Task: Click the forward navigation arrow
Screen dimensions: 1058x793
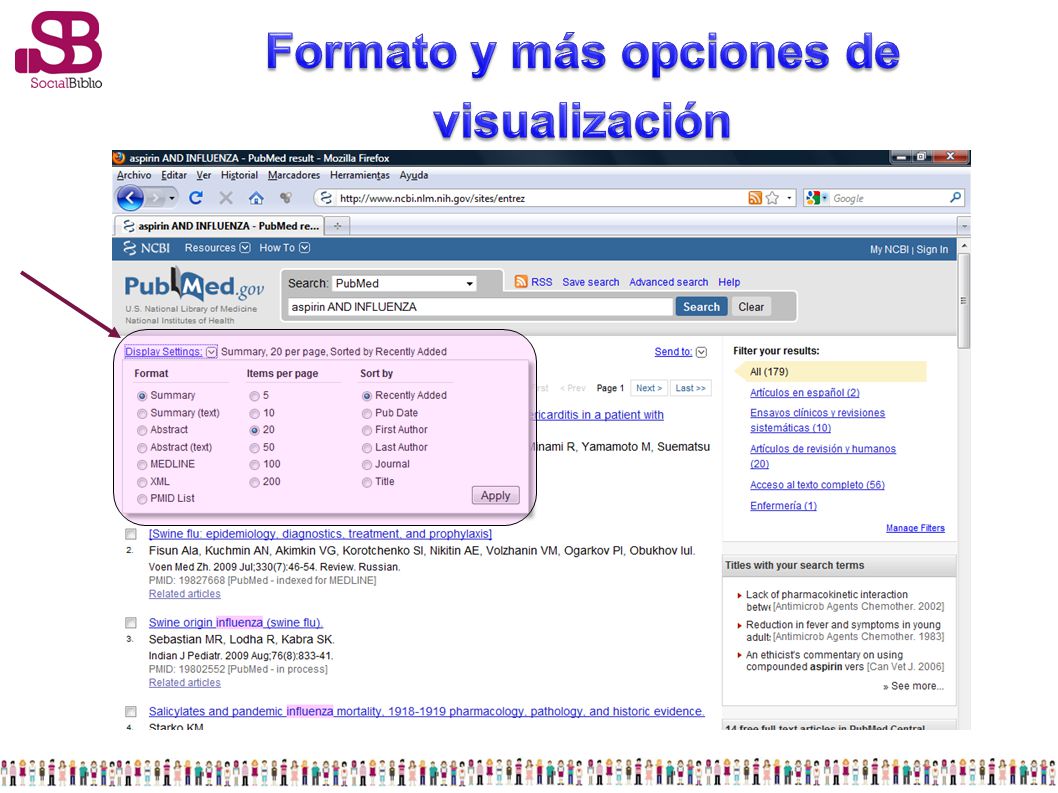Action: pyautogui.click(x=156, y=198)
